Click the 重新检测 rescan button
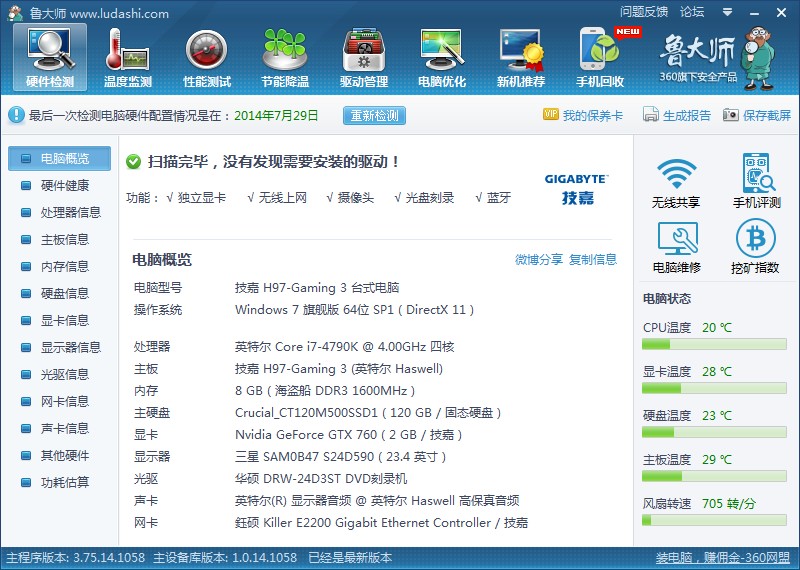The height and width of the screenshot is (570, 800). click(374, 115)
